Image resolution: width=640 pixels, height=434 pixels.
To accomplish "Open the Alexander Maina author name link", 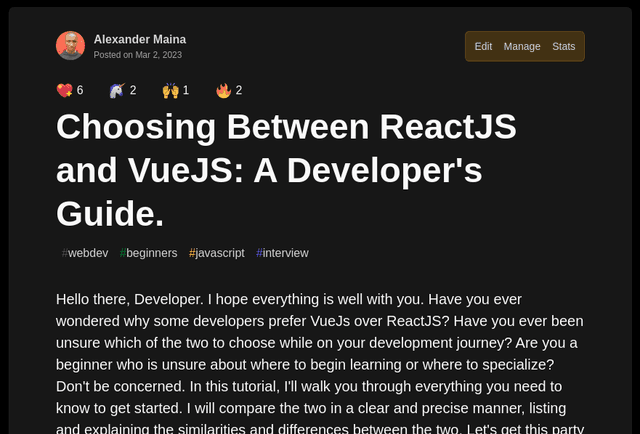I will coord(140,39).
